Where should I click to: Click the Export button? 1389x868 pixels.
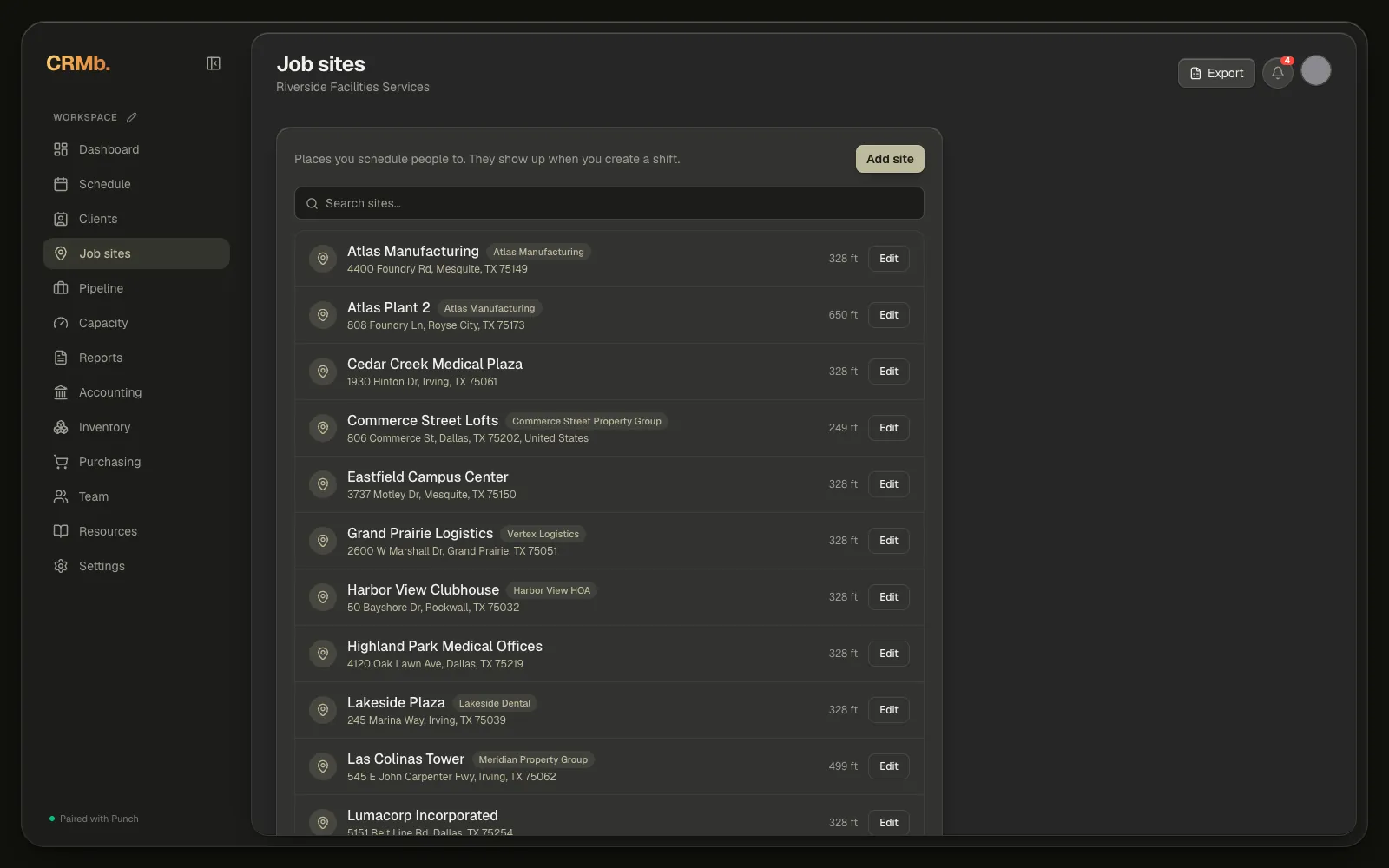tap(1216, 73)
